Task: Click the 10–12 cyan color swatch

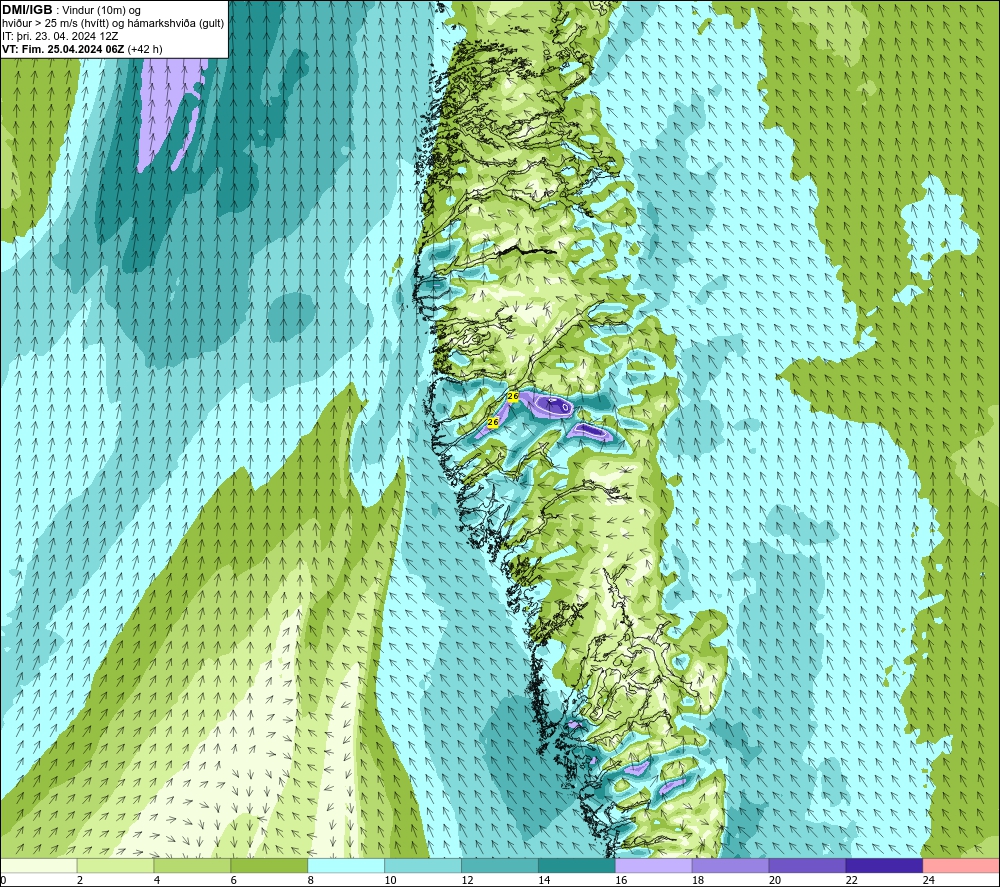Action: (x=423, y=865)
